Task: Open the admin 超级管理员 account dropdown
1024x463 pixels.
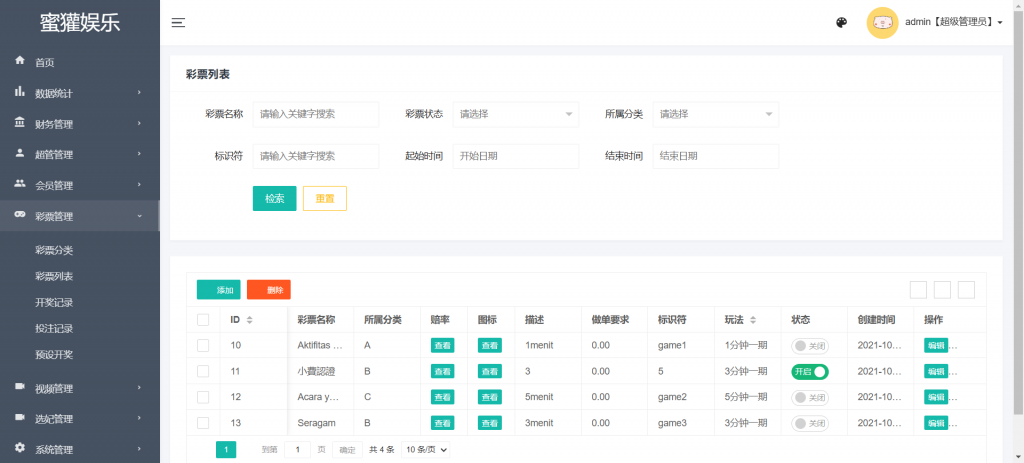Action: (953, 22)
